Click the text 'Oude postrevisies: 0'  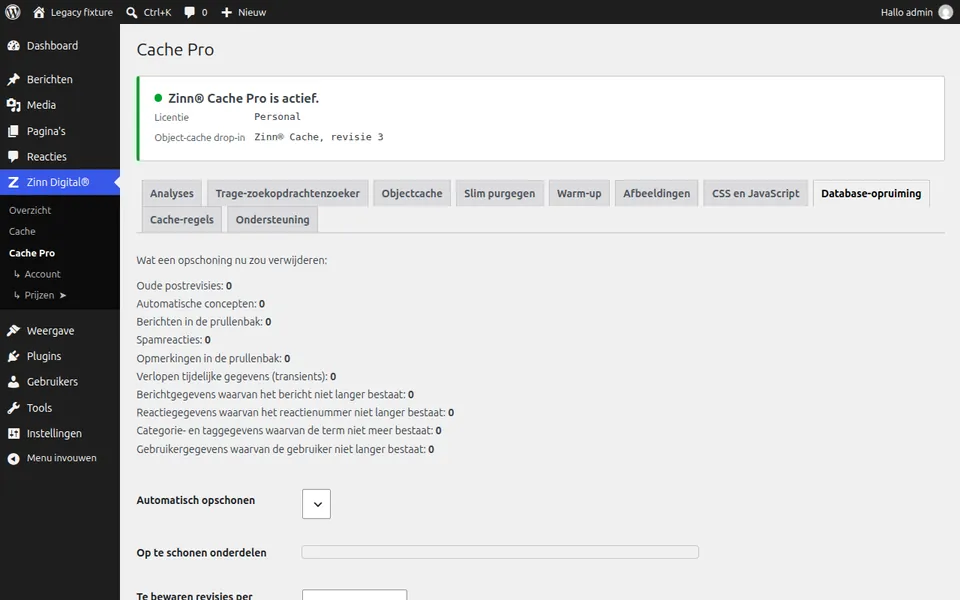[184, 286]
